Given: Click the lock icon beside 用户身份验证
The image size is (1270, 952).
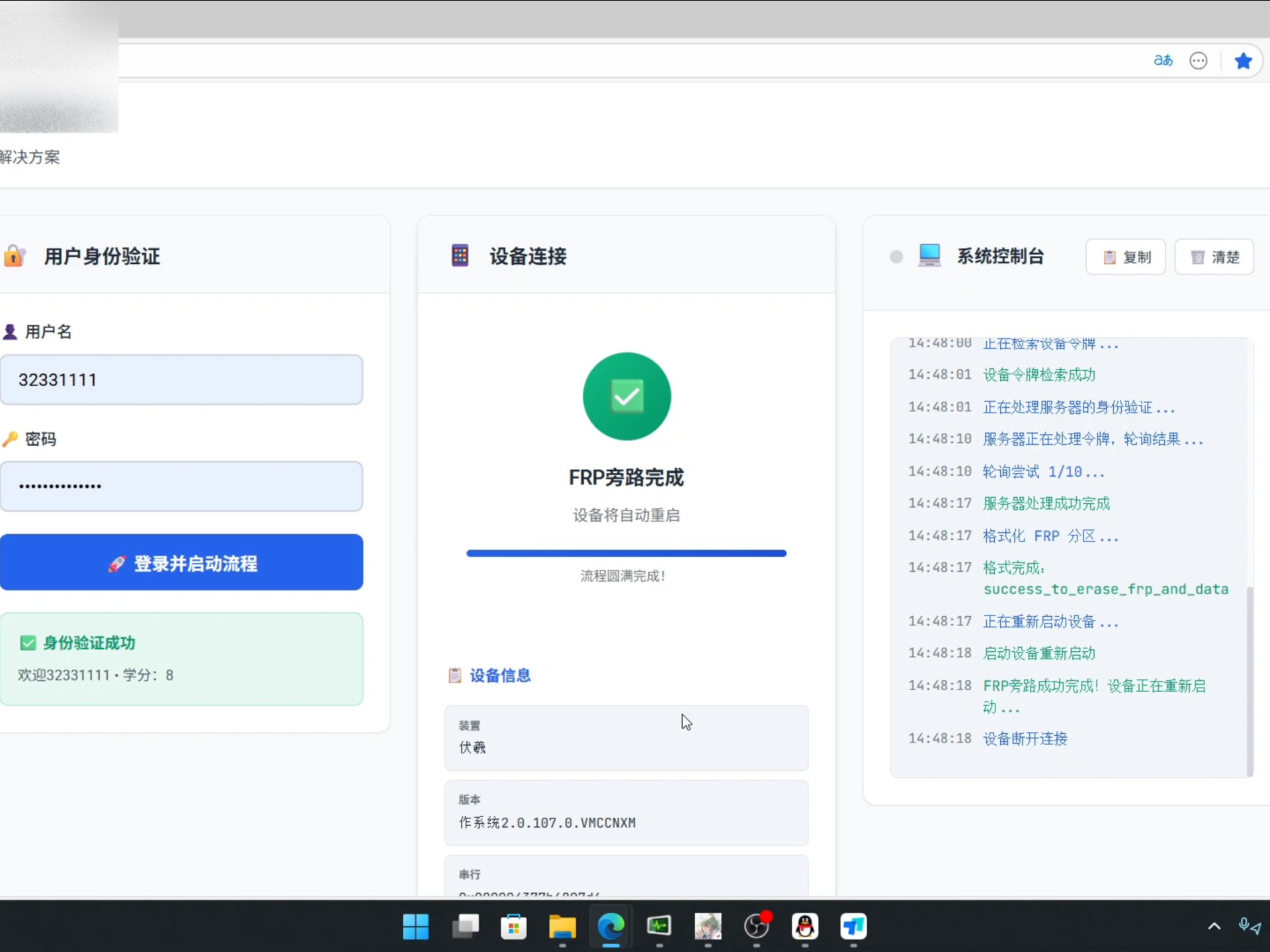Looking at the screenshot, I should click(15, 255).
